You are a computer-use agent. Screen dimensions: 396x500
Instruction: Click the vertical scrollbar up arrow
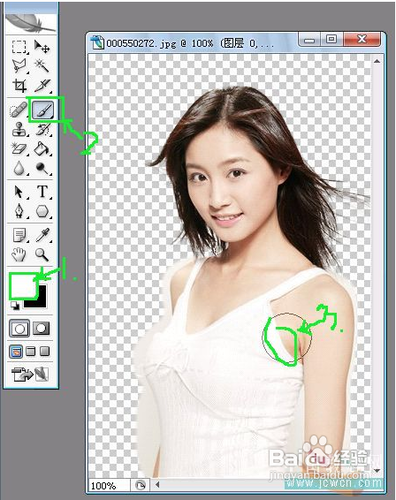[377, 61]
